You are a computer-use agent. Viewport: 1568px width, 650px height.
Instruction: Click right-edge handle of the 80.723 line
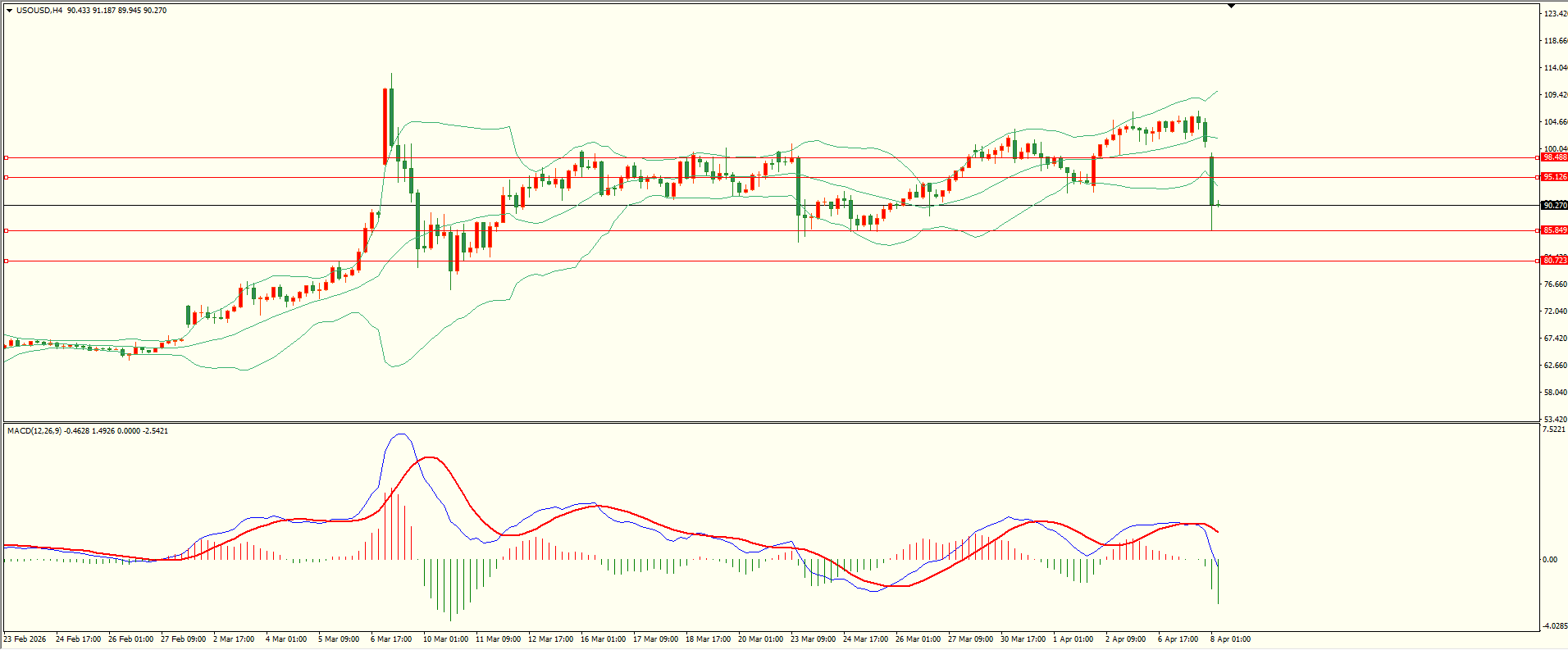[x=1536, y=261]
